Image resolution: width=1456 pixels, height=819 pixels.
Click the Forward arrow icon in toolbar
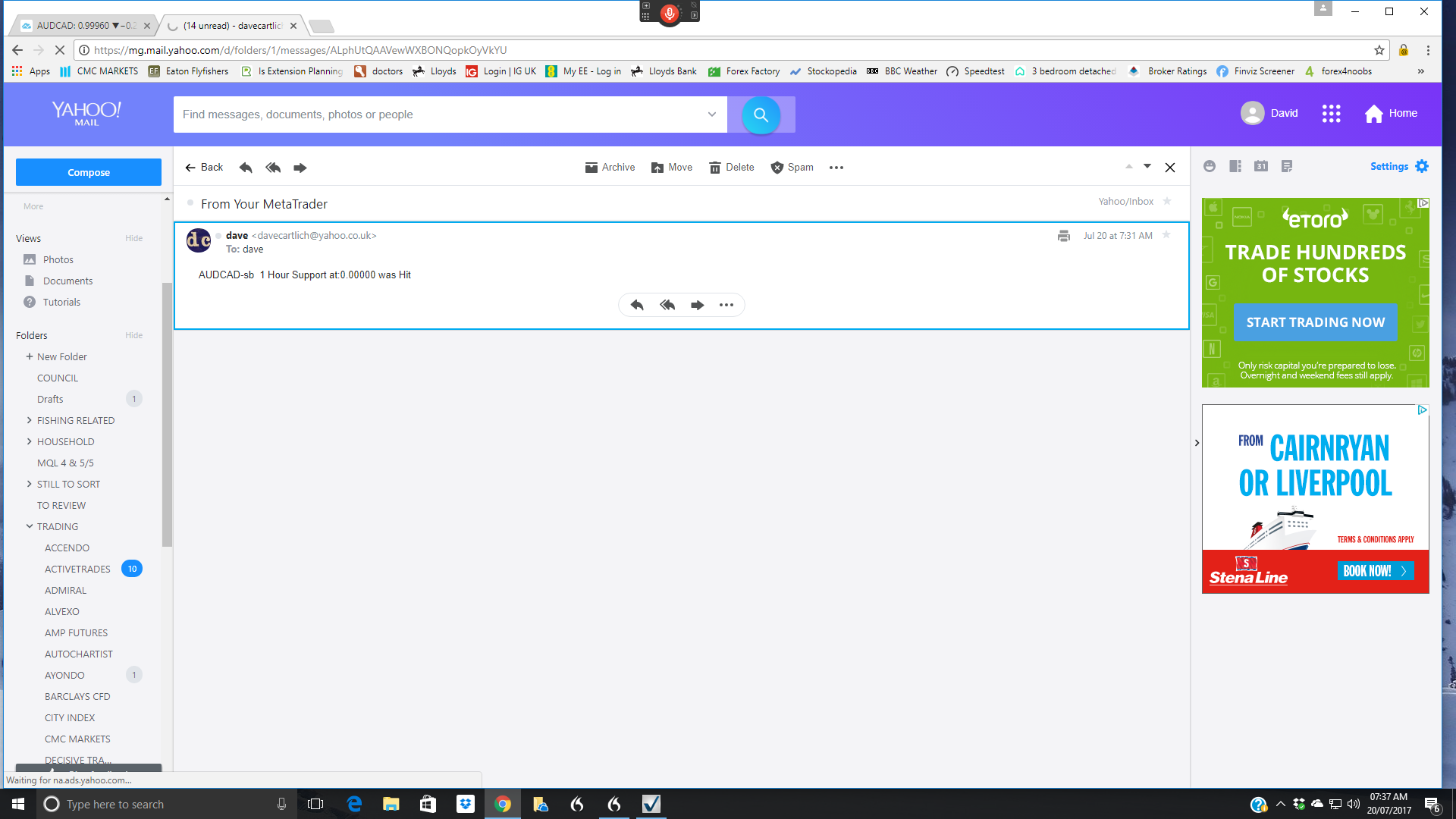300,168
